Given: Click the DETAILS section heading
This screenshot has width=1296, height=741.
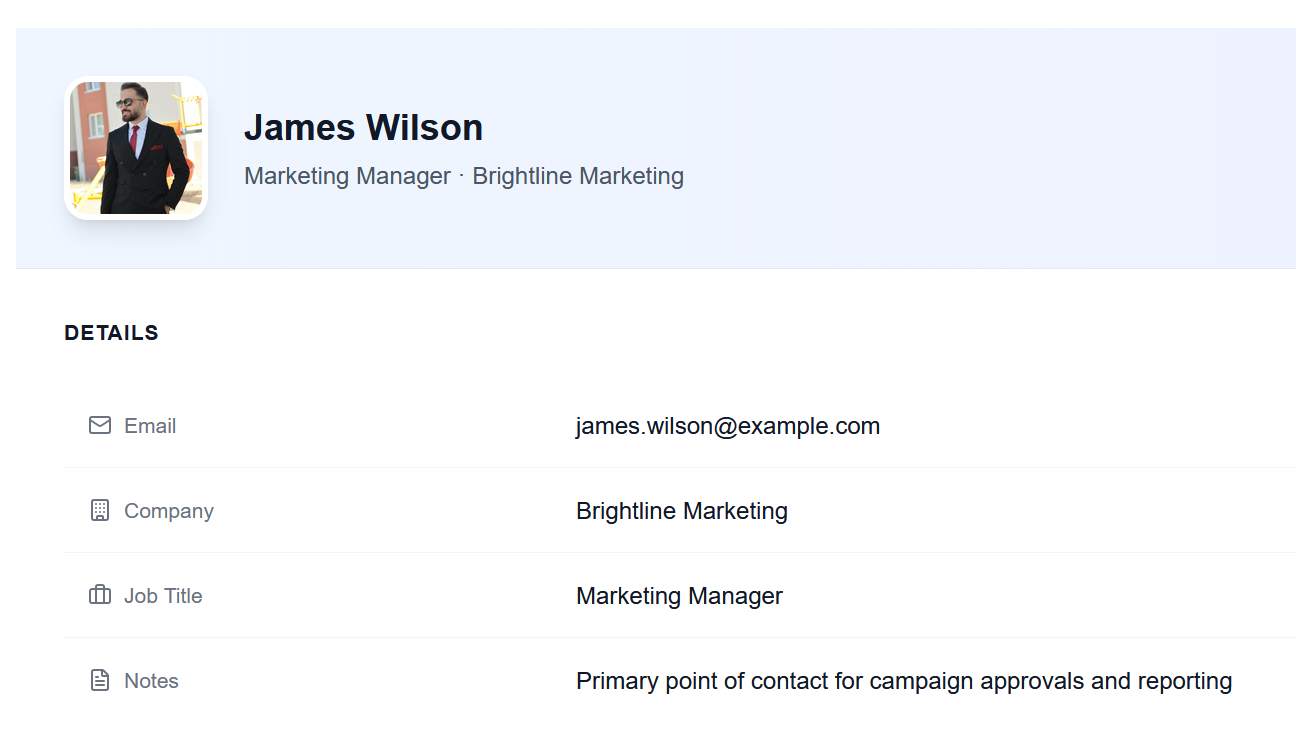Looking at the screenshot, I should tap(111, 333).
